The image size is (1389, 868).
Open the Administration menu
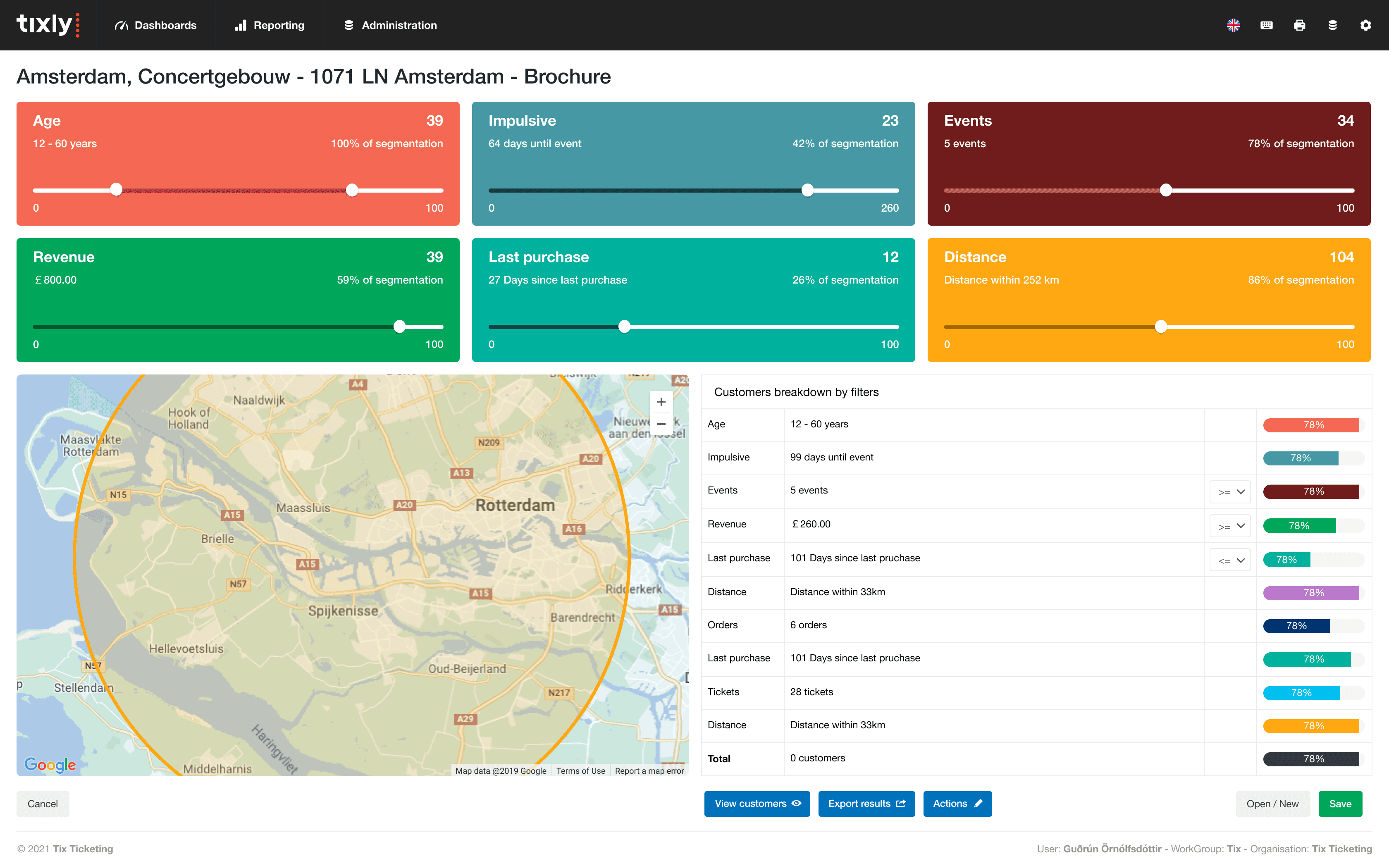pos(390,25)
